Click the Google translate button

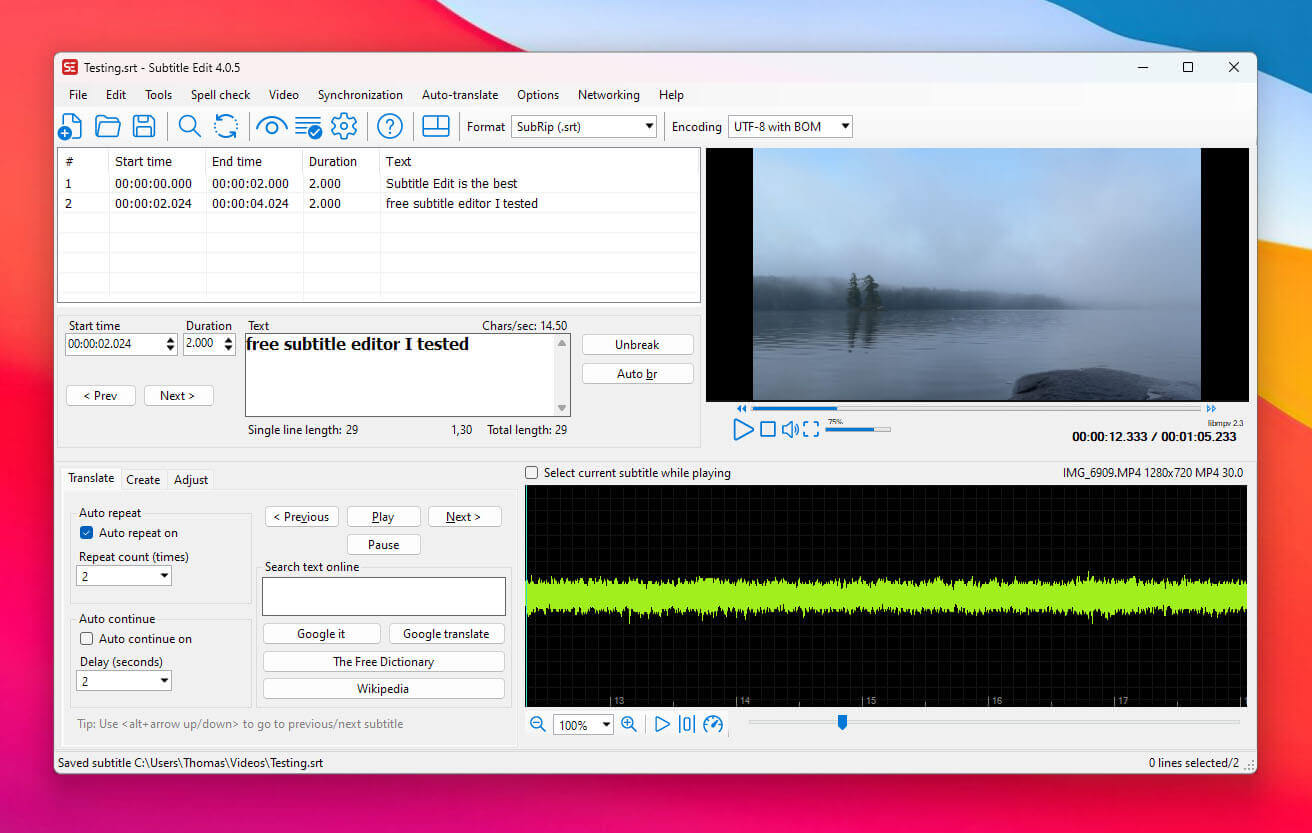447,634
